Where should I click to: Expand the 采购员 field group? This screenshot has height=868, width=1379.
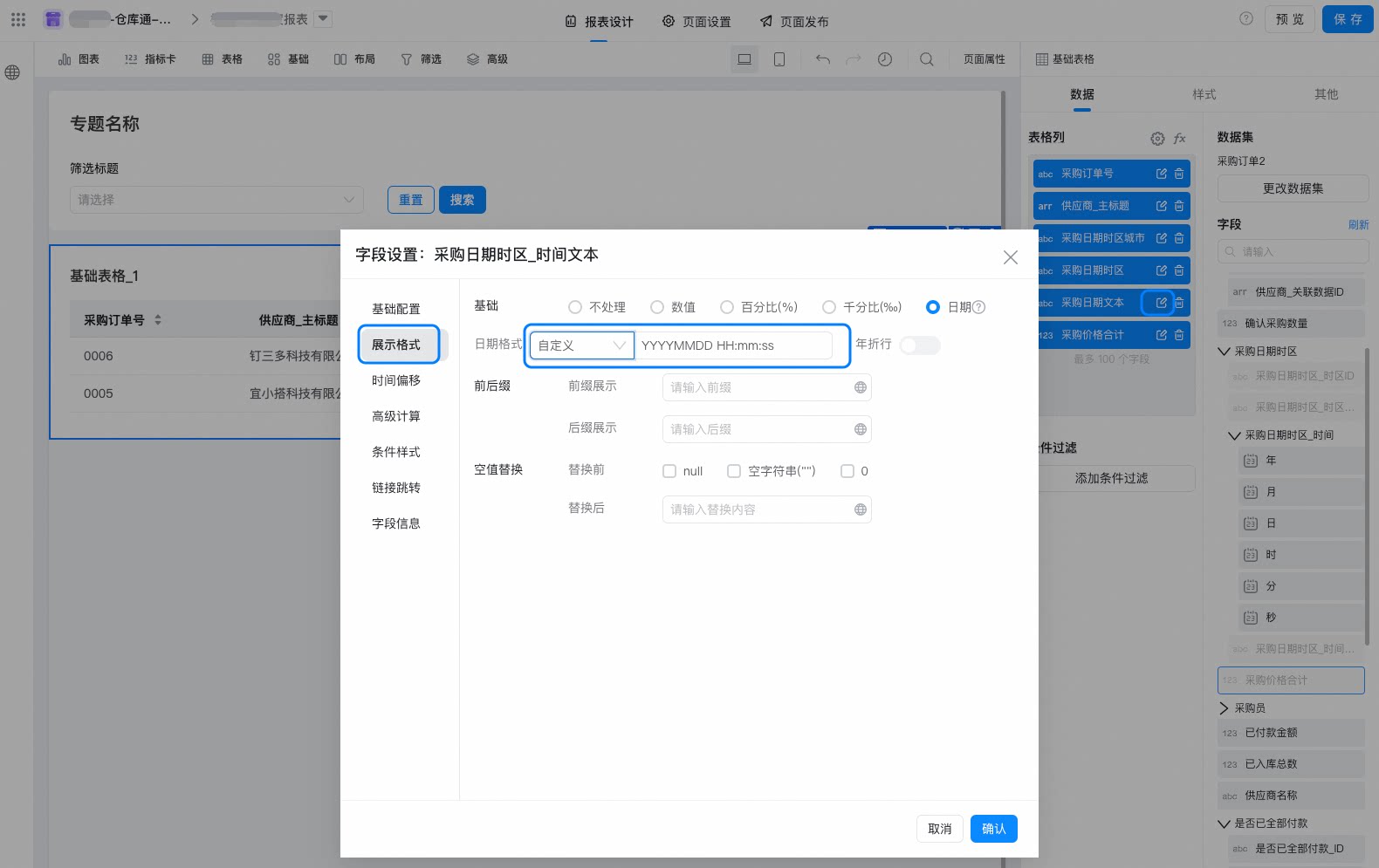[1224, 708]
